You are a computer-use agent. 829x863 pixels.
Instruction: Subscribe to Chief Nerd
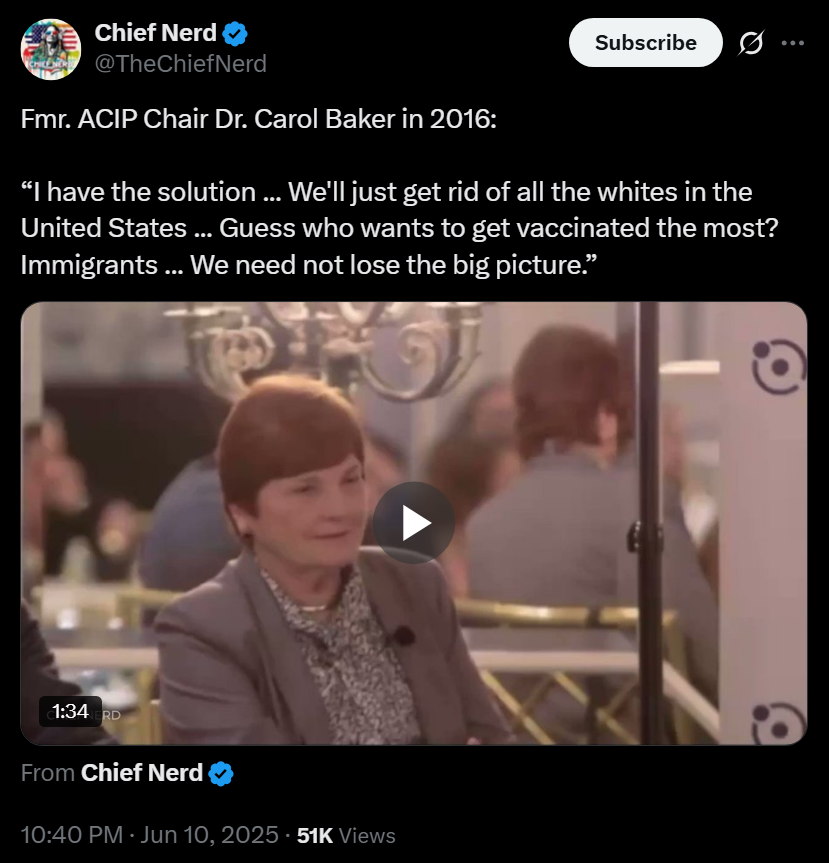(645, 42)
